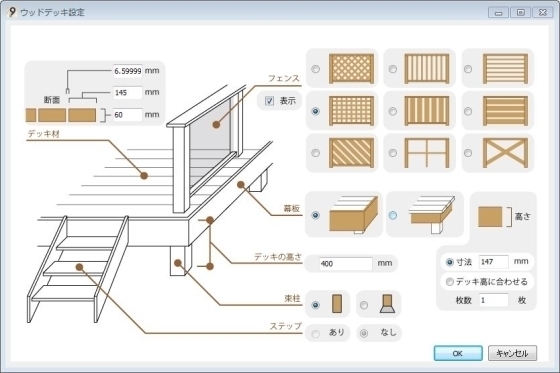This screenshot has height=373, width=560.
Task: Select the square grid fence pattern icon
Action: [351, 111]
